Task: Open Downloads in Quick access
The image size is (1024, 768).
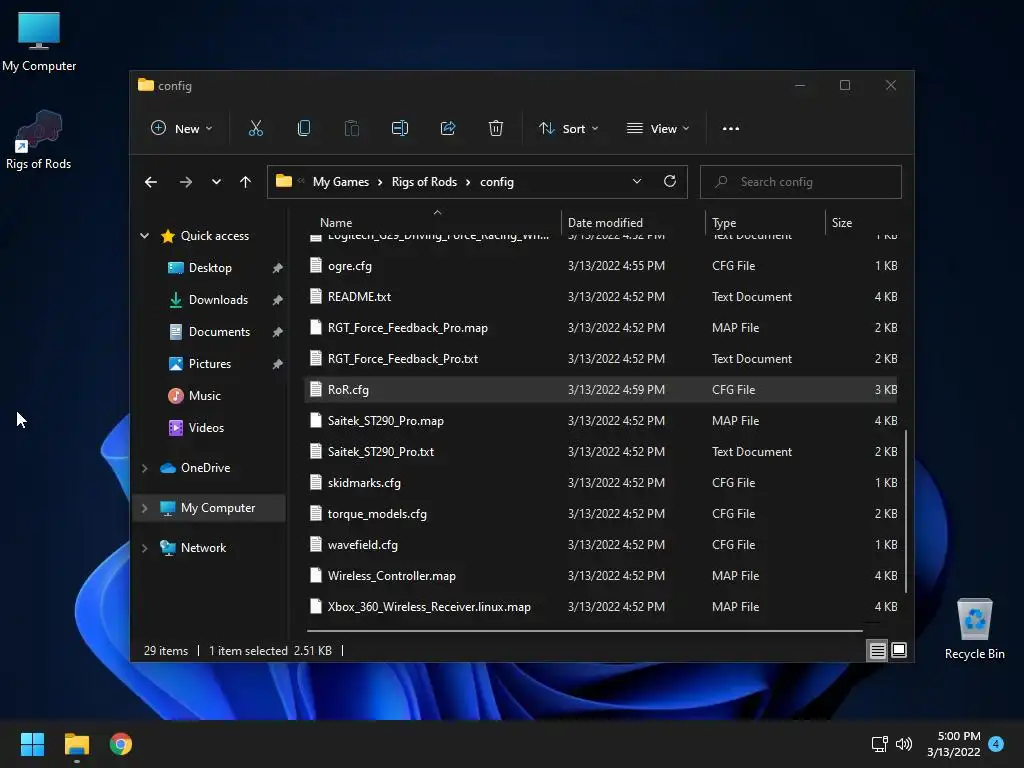Action: point(217,300)
